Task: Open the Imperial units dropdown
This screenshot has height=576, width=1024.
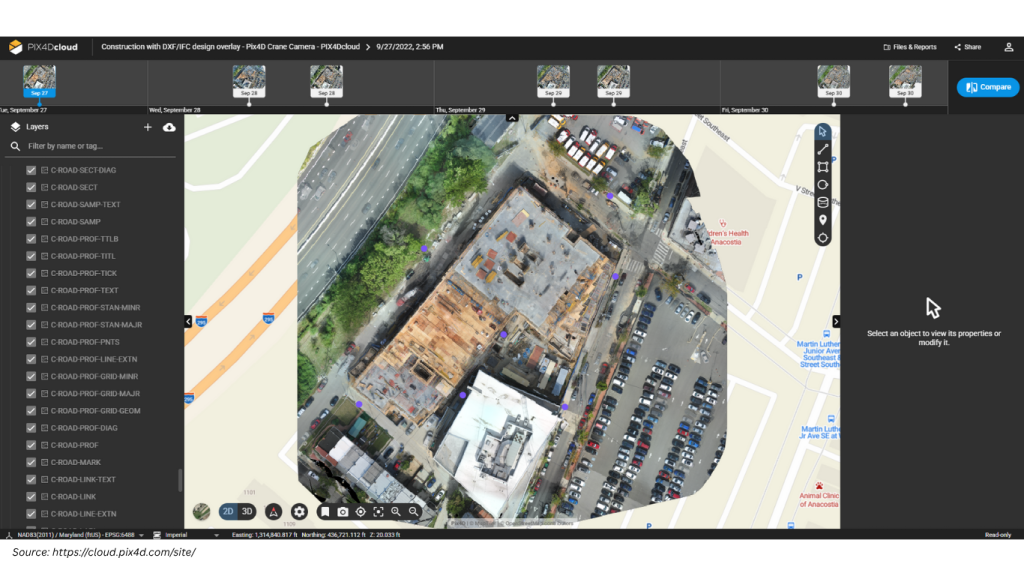Action: click(x=216, y=536)
